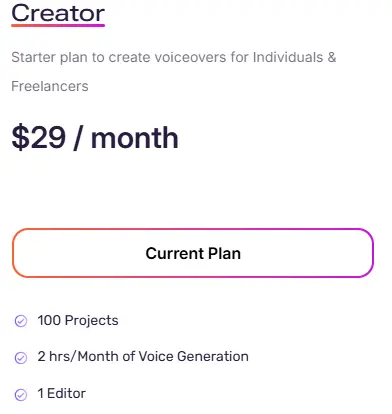392x414 pixels.
Task: Select the Current Plan button
Action: click(x=193, y=253)
